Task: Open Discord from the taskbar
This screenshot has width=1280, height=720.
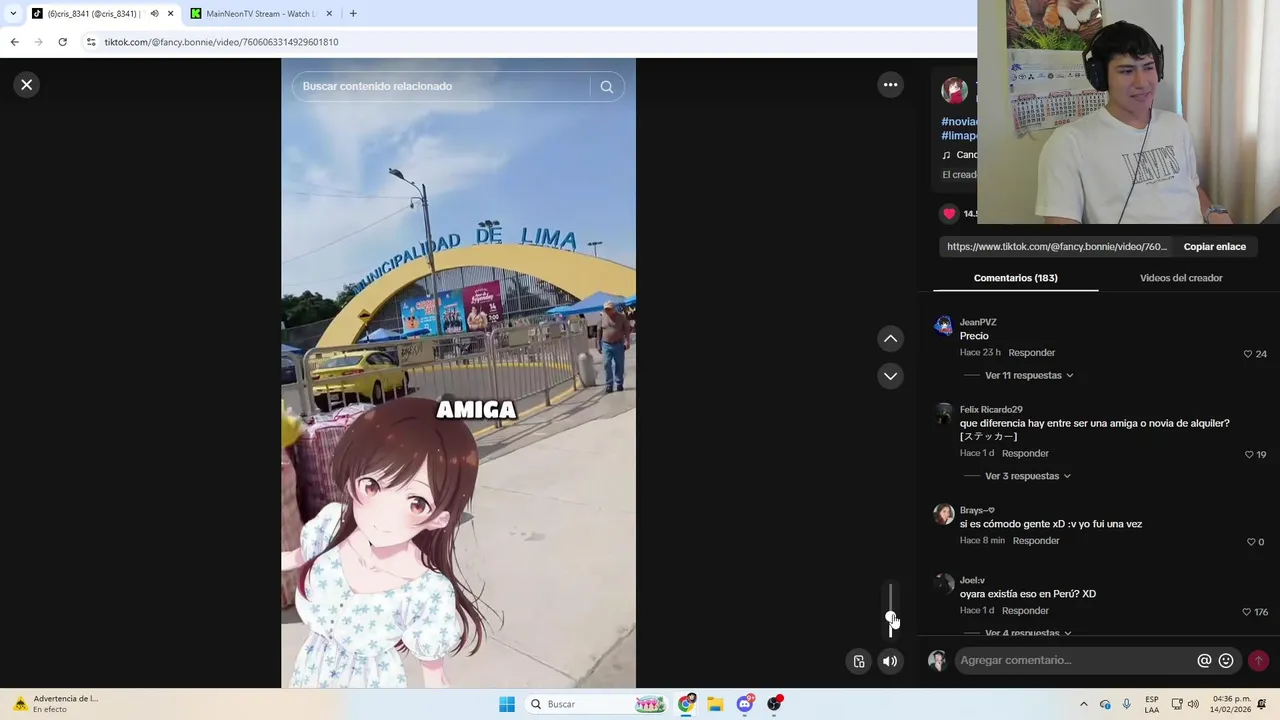Action: pyautogui.click(x=745, y=704)
